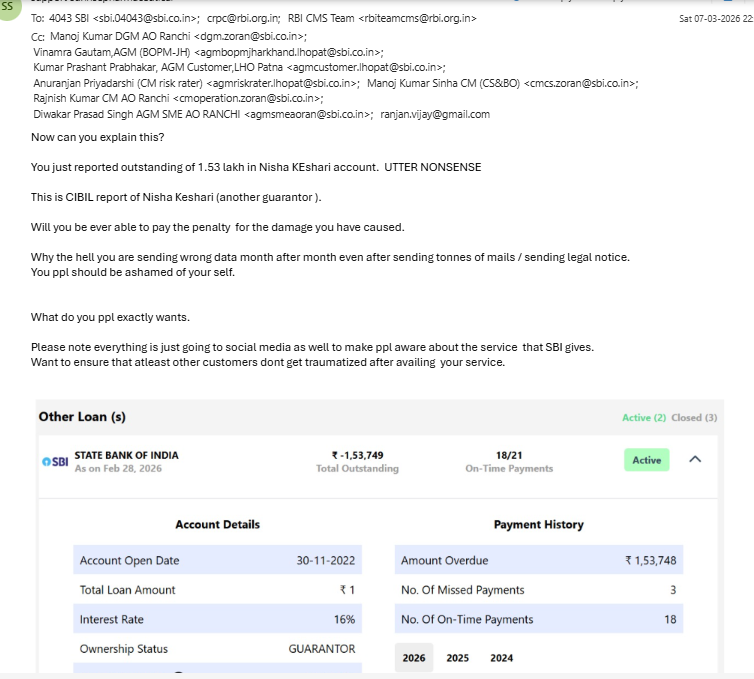Click the 'UTTER NONSENSE' text
This screenshot has width=754, height=679.
(432, 167)
